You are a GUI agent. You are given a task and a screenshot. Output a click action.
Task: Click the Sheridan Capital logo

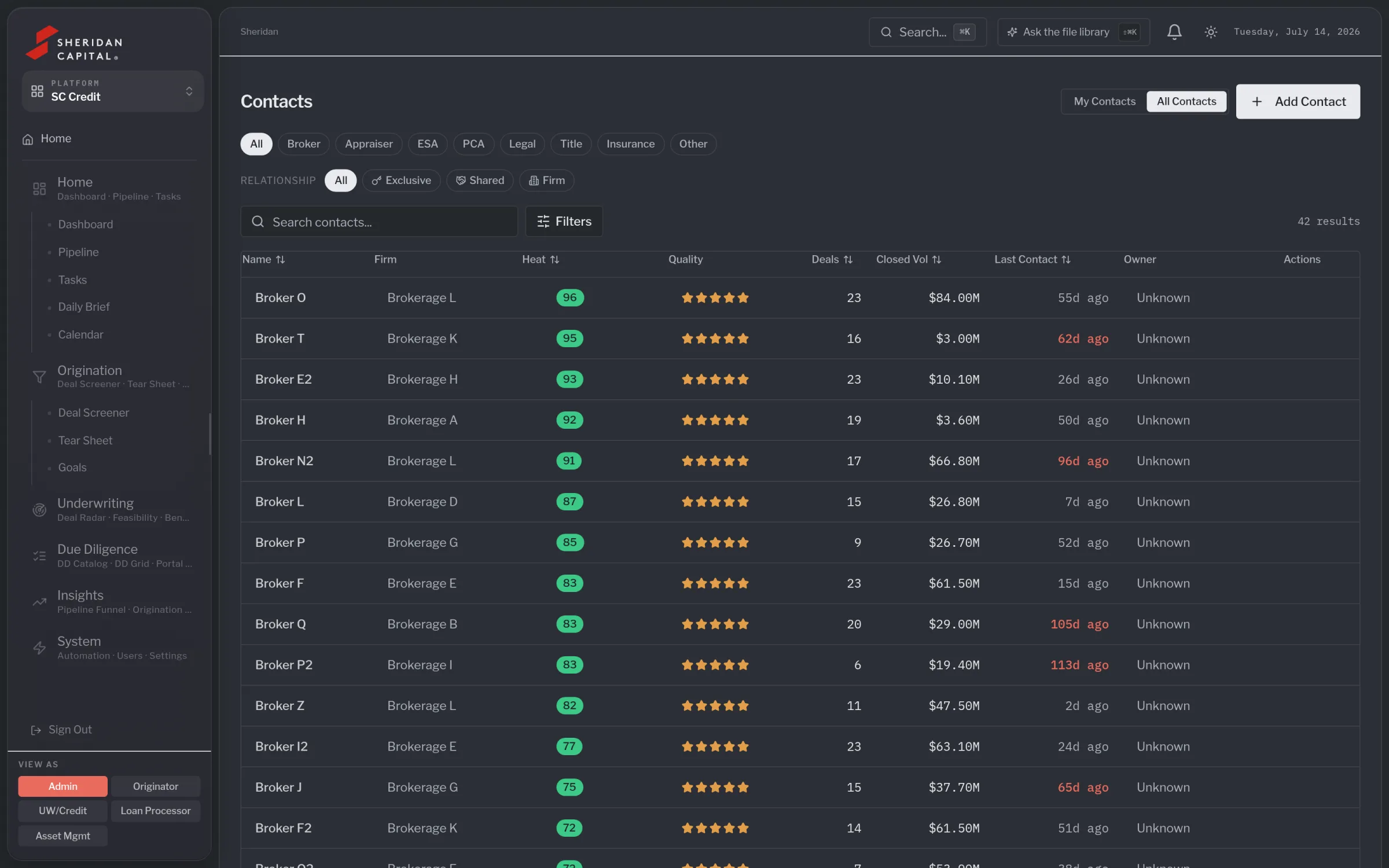point(74,43)
